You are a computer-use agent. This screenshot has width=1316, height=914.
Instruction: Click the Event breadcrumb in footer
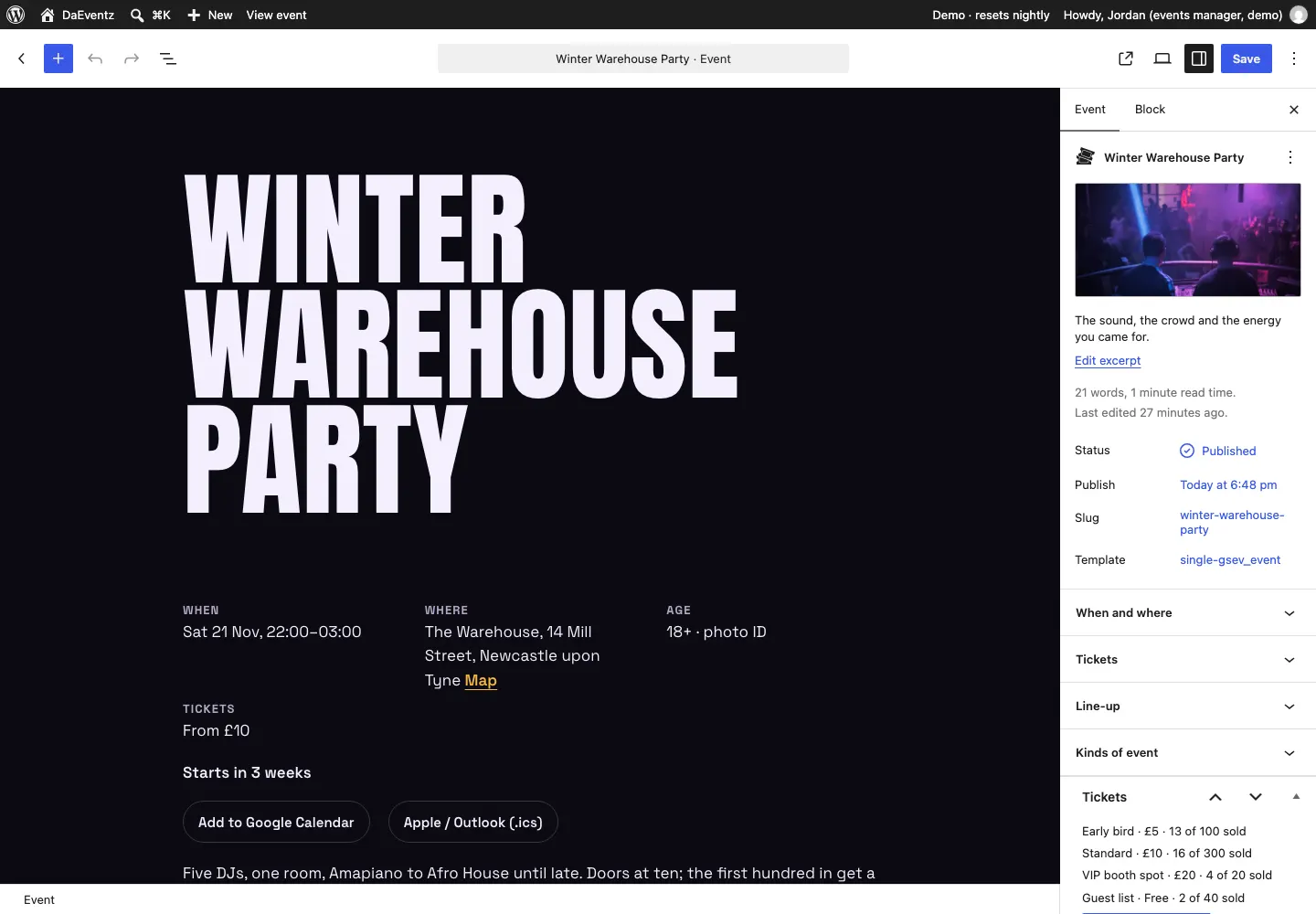pyautogui.click(x=39, y=900)
